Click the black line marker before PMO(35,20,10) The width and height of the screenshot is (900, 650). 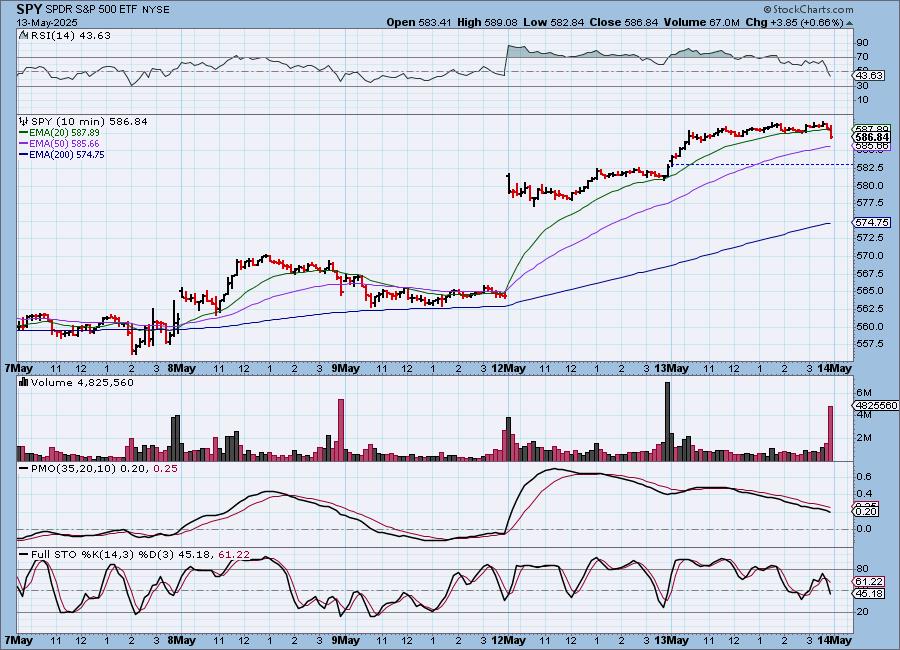(24, 469)
